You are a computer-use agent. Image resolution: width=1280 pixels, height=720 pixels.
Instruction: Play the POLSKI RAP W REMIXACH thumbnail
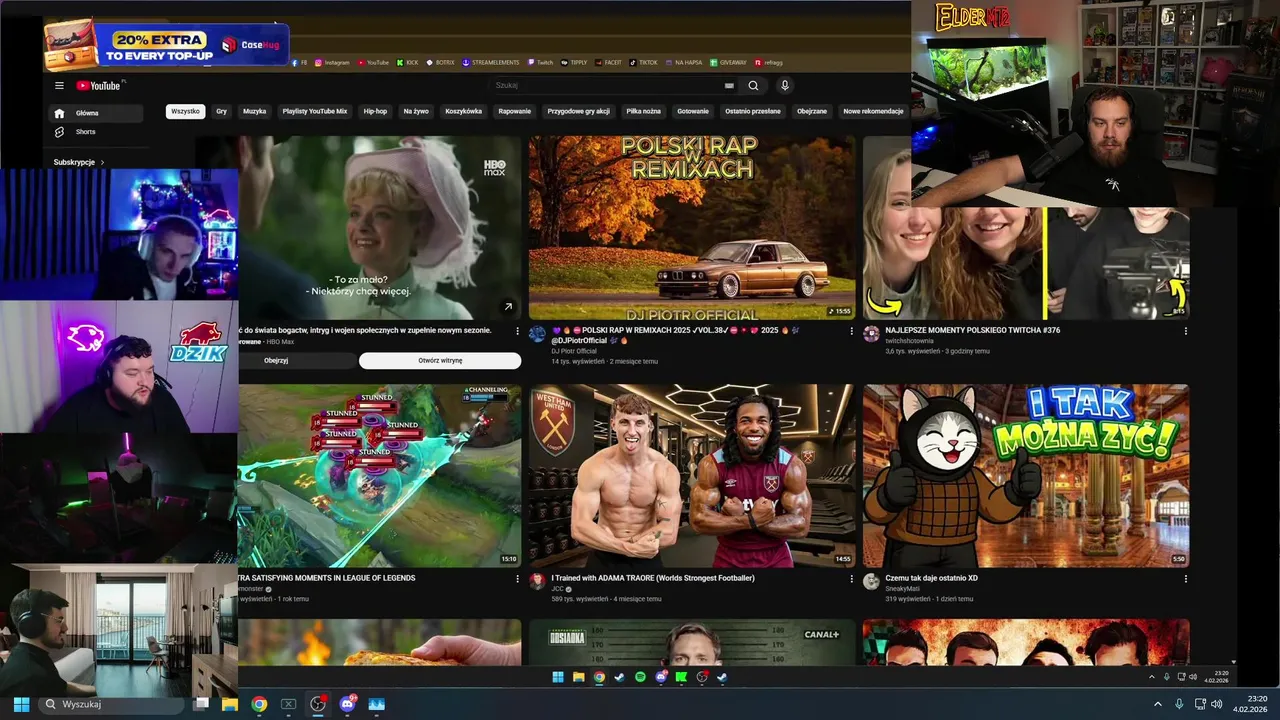(x=692, y=228)
